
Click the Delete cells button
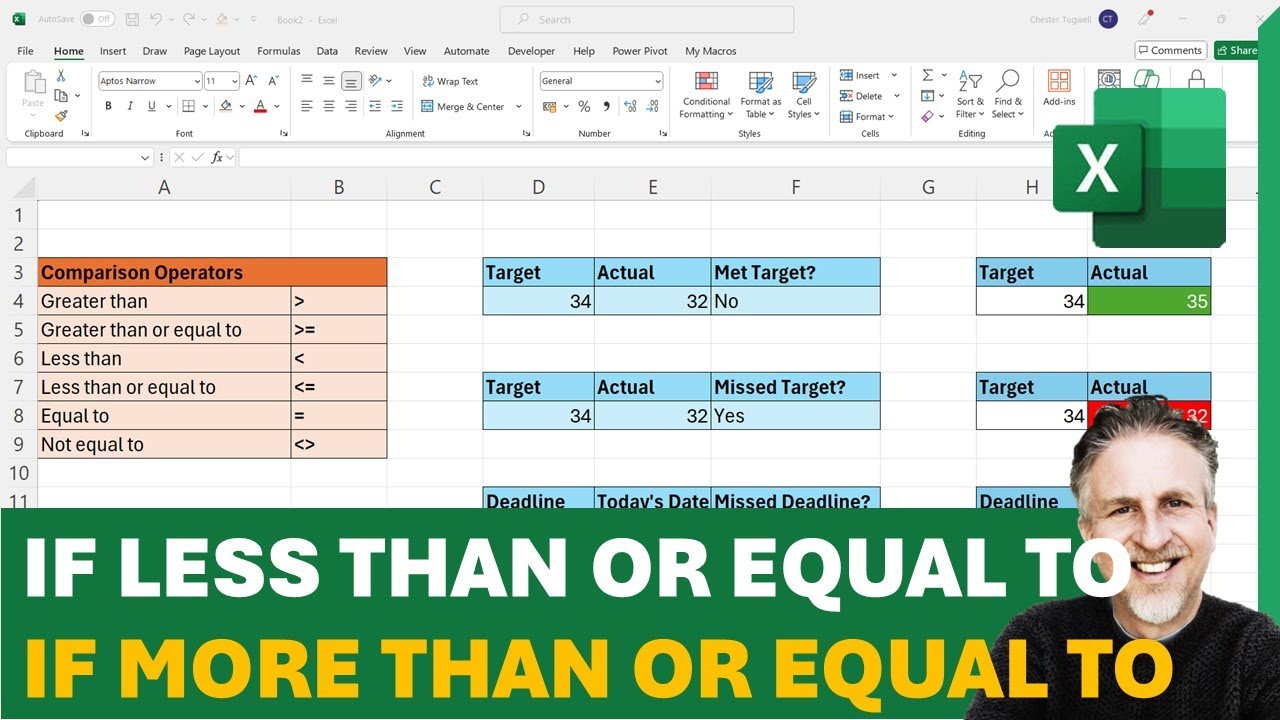tap(862, 96)
